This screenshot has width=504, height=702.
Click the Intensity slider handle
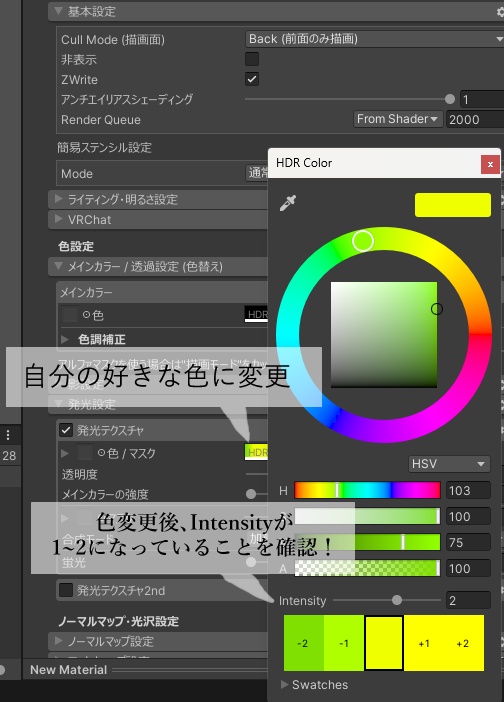pos(397,600)
